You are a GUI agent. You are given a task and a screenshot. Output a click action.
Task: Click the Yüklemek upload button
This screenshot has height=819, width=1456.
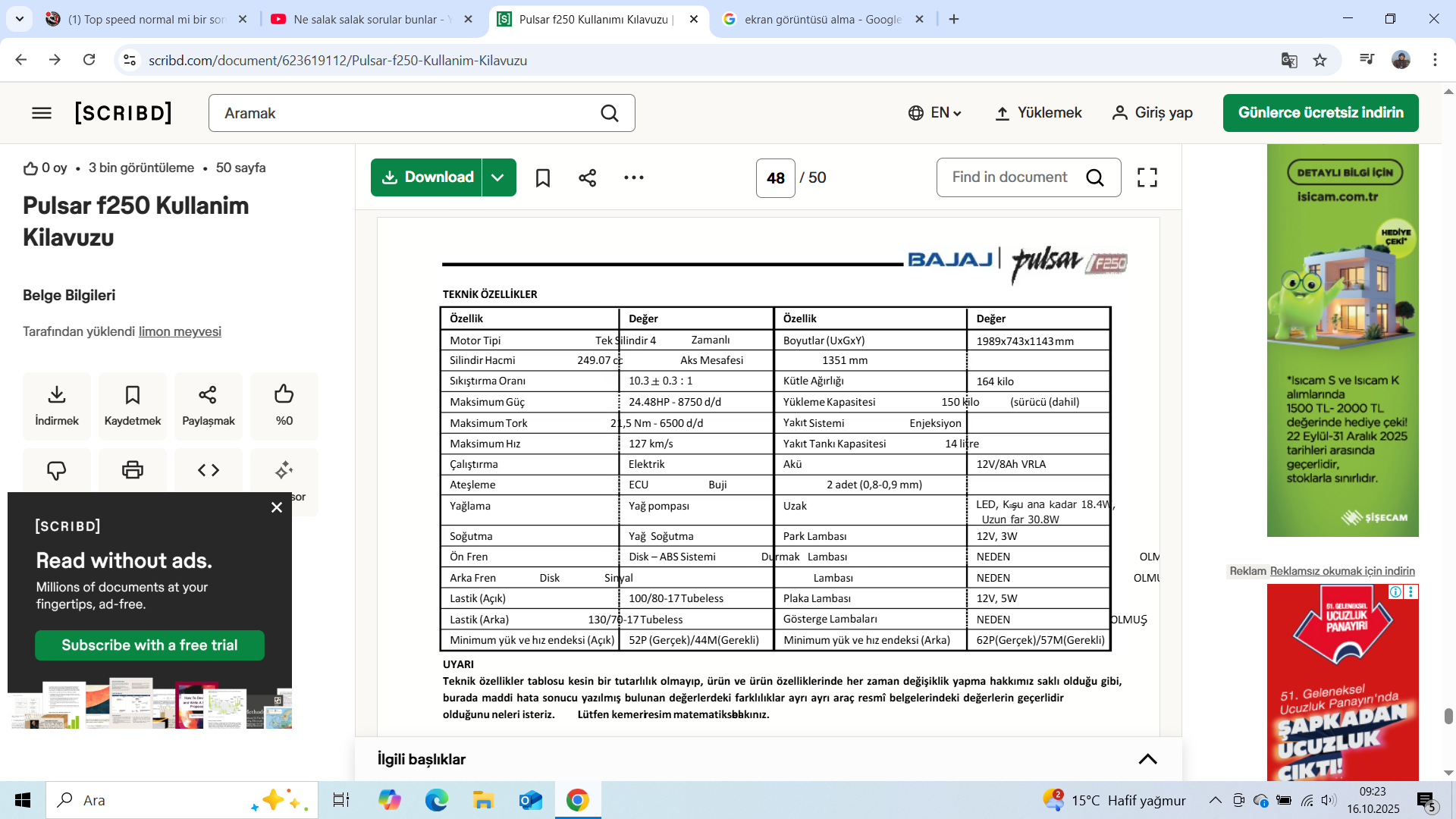1038,113
